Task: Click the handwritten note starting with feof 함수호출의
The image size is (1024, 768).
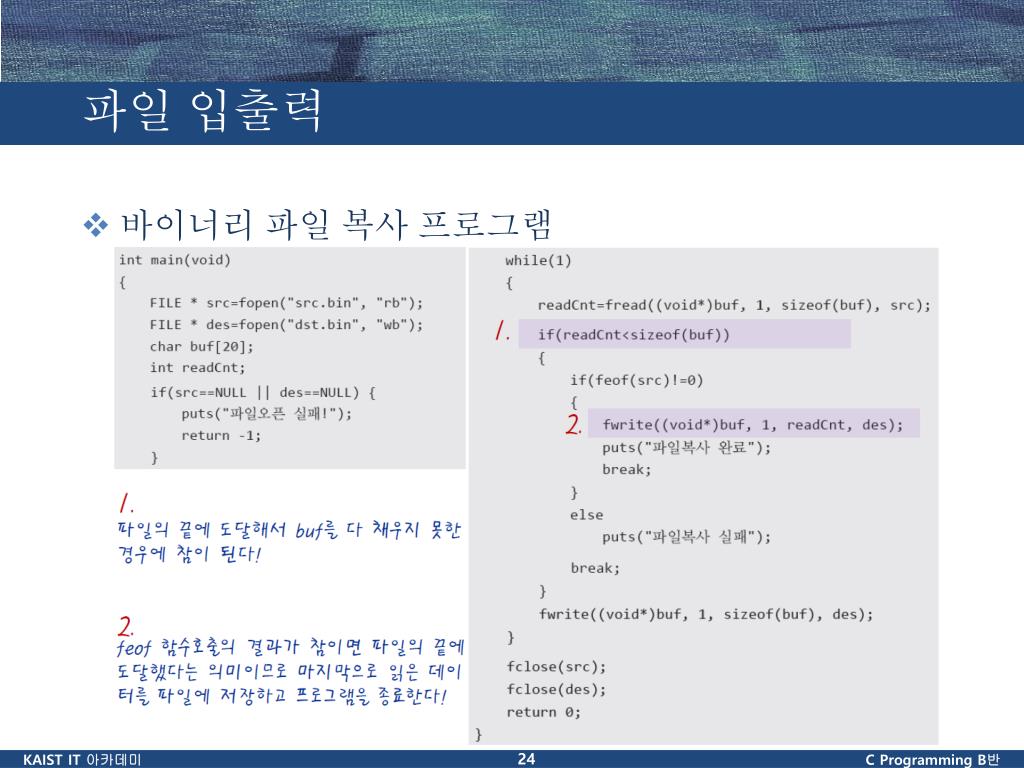Action: tap(291, 672)
